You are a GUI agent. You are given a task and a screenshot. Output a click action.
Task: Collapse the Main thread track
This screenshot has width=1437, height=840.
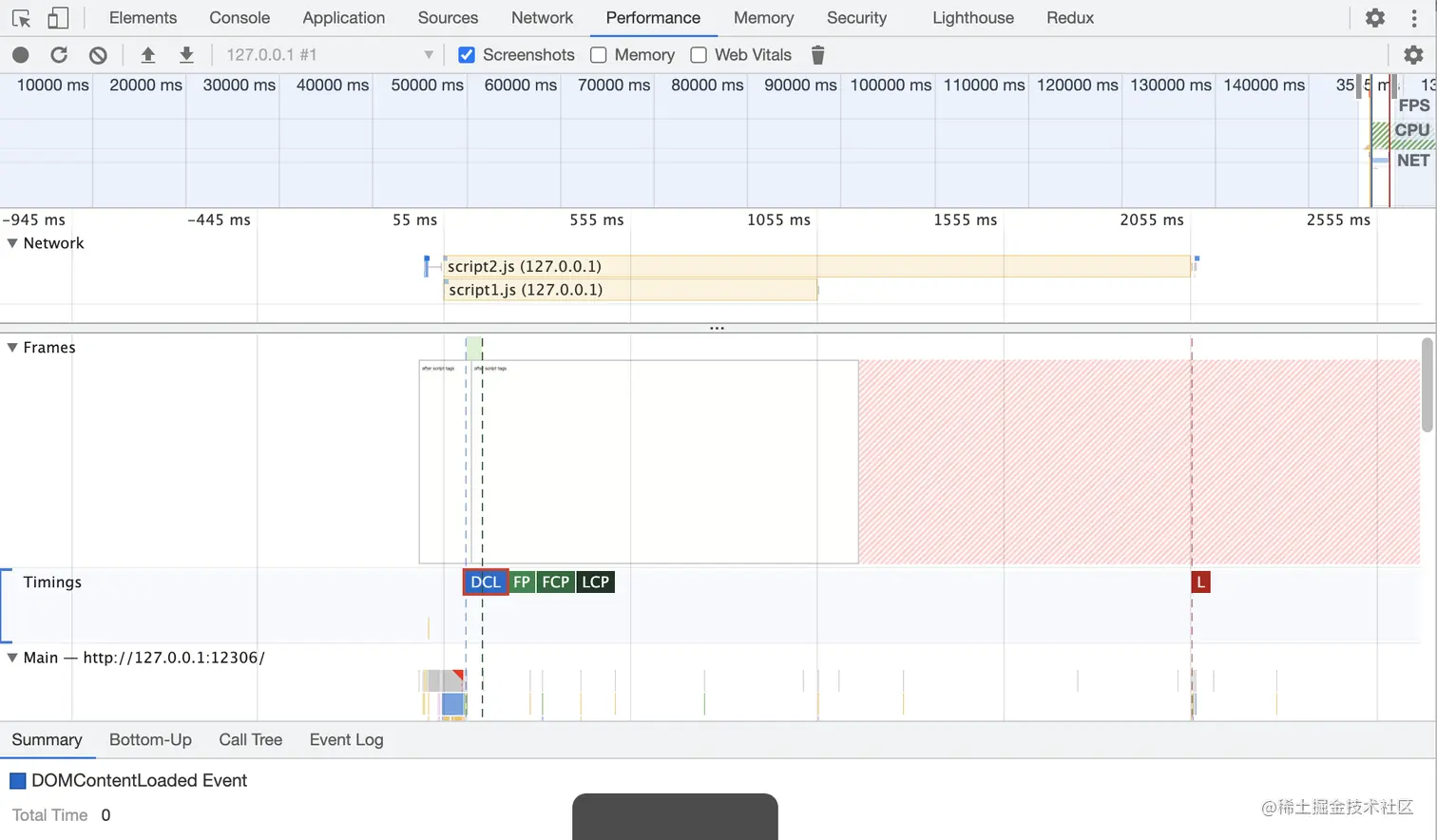coord(12,658)
